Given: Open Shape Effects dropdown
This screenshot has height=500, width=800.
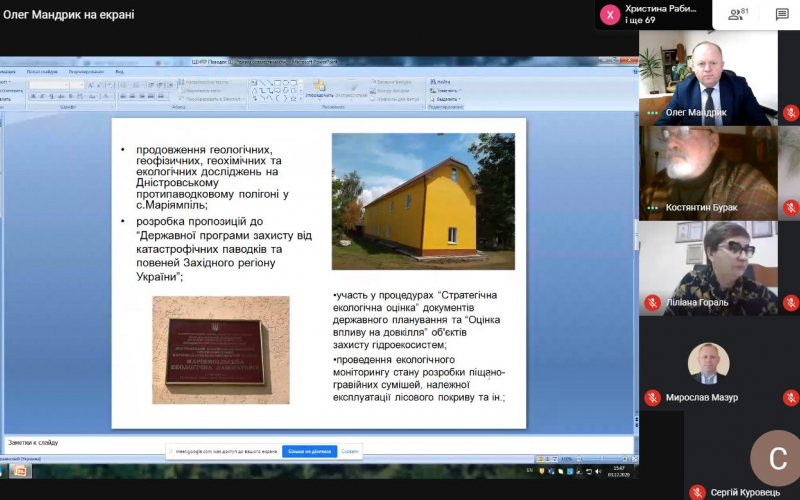Looking at the screenshot, I should point(395,99).
